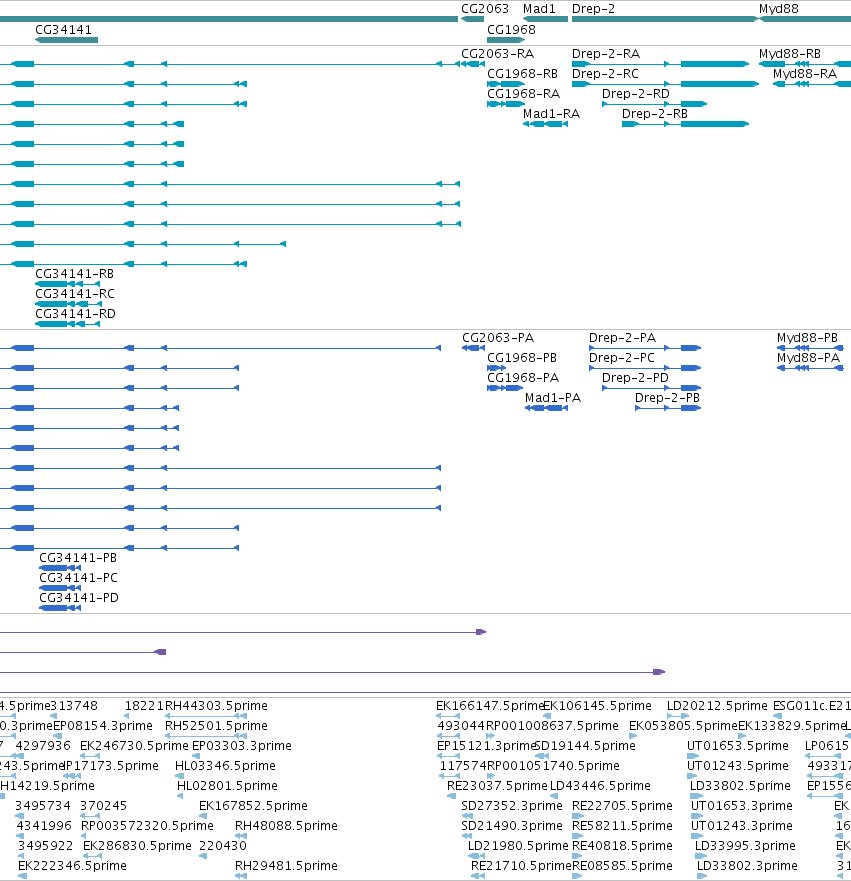Select EST UT01653.3prime

(741, 806)
